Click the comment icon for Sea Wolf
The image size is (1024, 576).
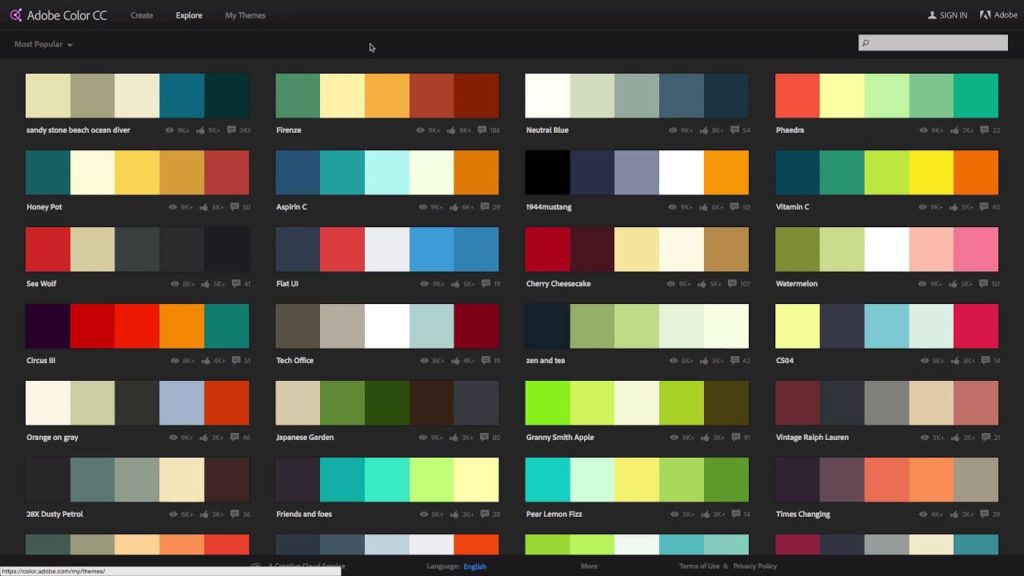(236, 283)
